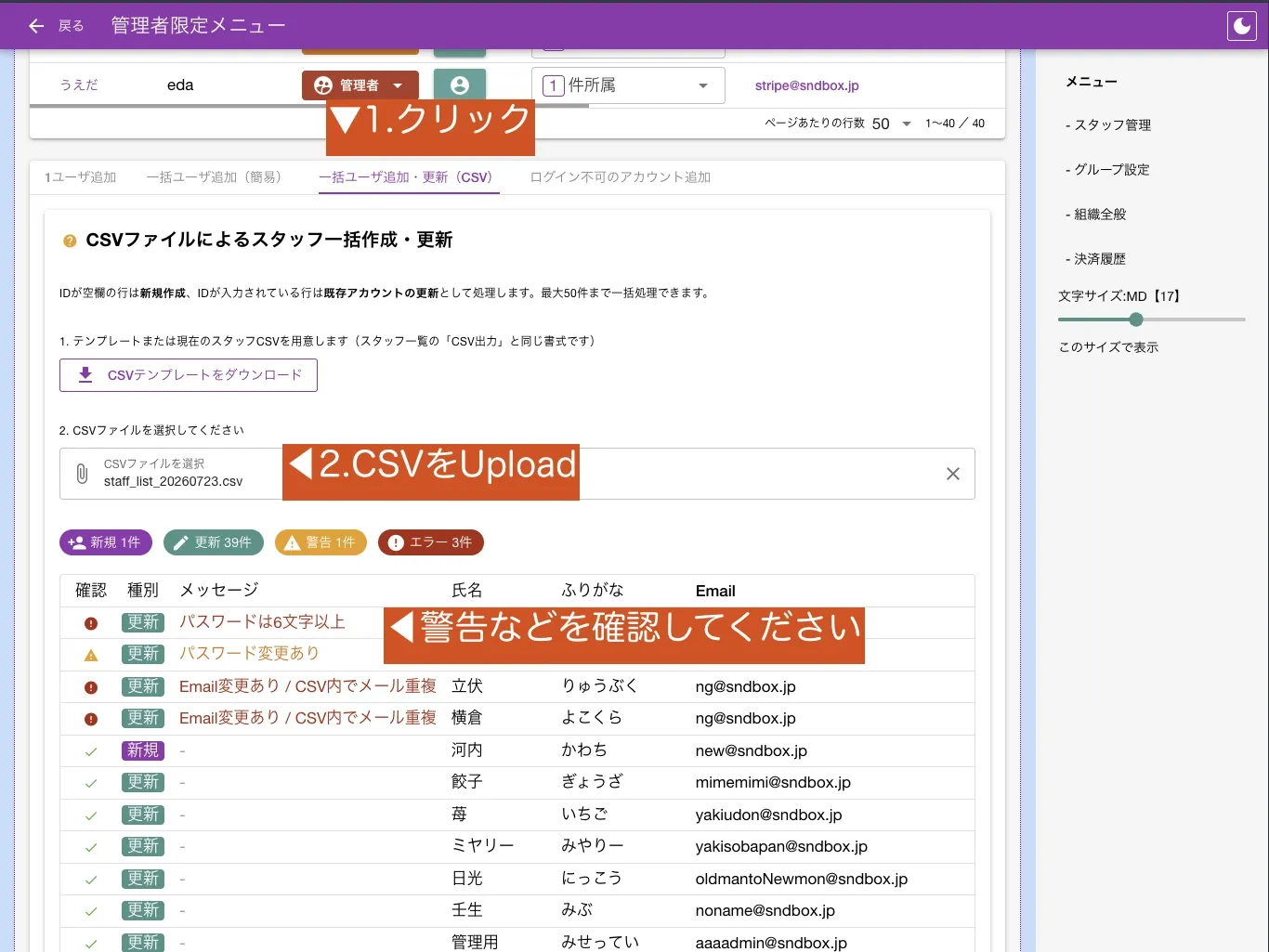The height and width of the screenshot is (952, 1269).
Task: Click the email noname@sndbox.jp
Action: [x=765, y=910]
